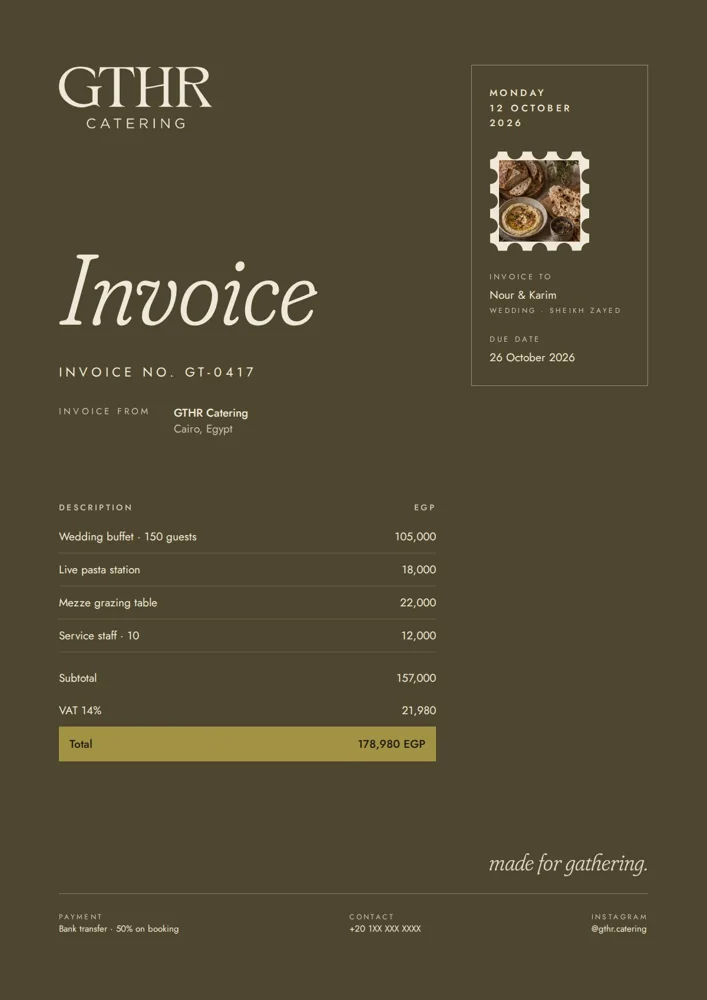Select the 21,980 VAT value
Screen dimensions: 707x1000
coord(419,710)
